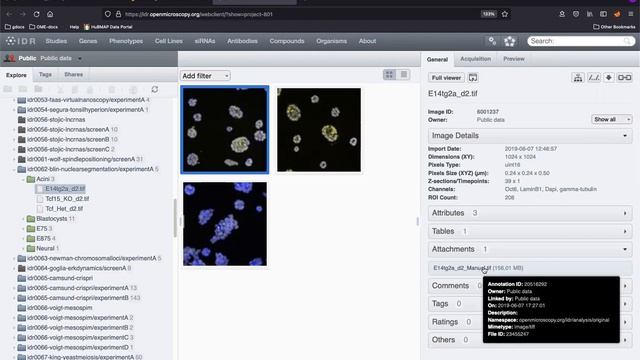The width and height of the screenshot is (640, 360).
Task: Switch to thumbnail grid view
Action: click(389, 74)
